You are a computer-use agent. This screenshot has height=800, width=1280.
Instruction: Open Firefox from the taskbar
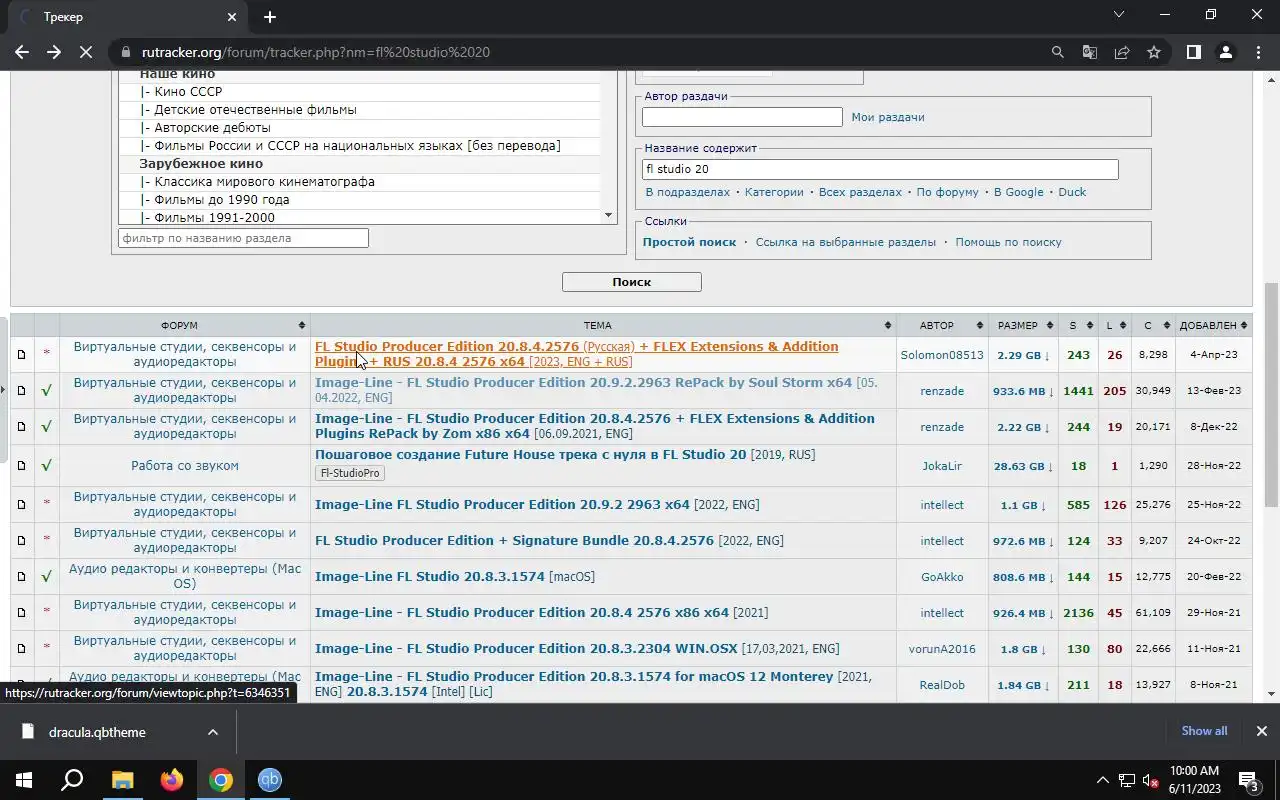(172, 780)
